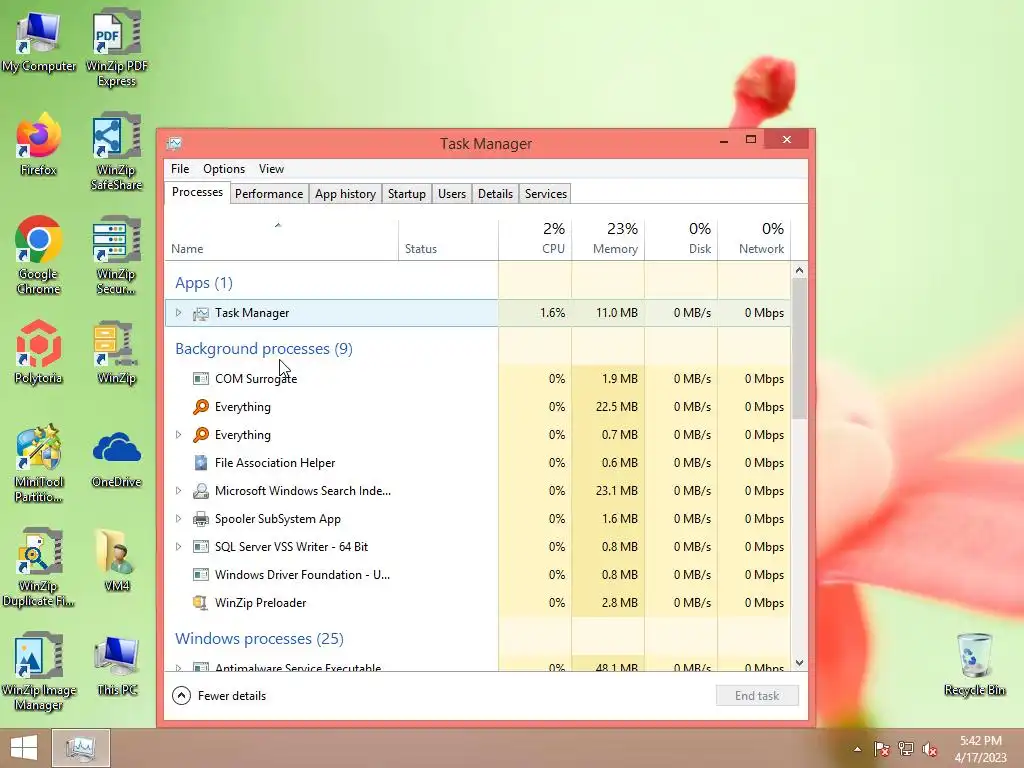Sort by the Status column header
Viewport: 1024px width, 768px height.
449,239
